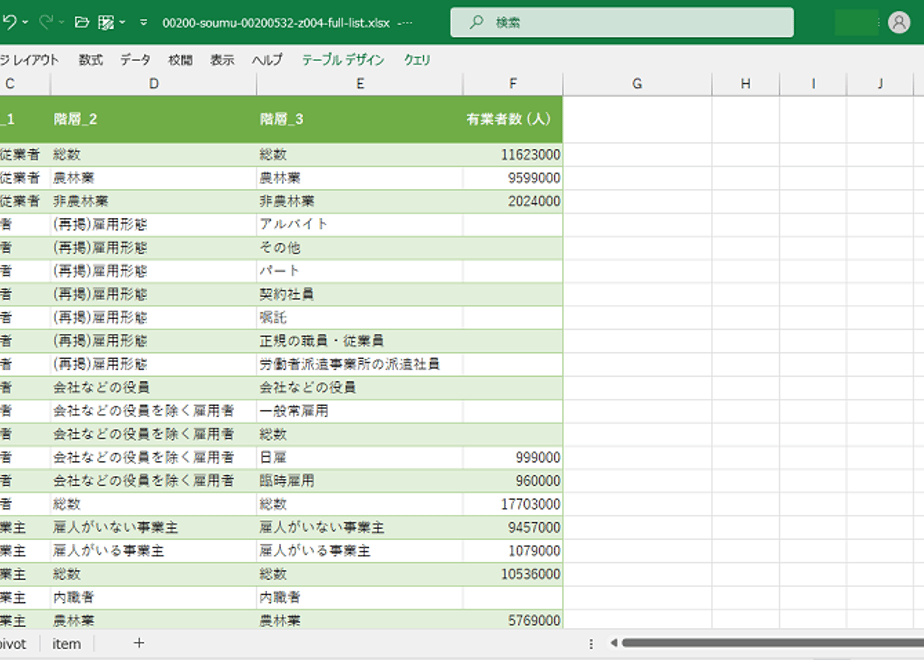Switch to the データ ribbon tab
The height and width of the screenshot is (660, 924).
click(135, 60)
